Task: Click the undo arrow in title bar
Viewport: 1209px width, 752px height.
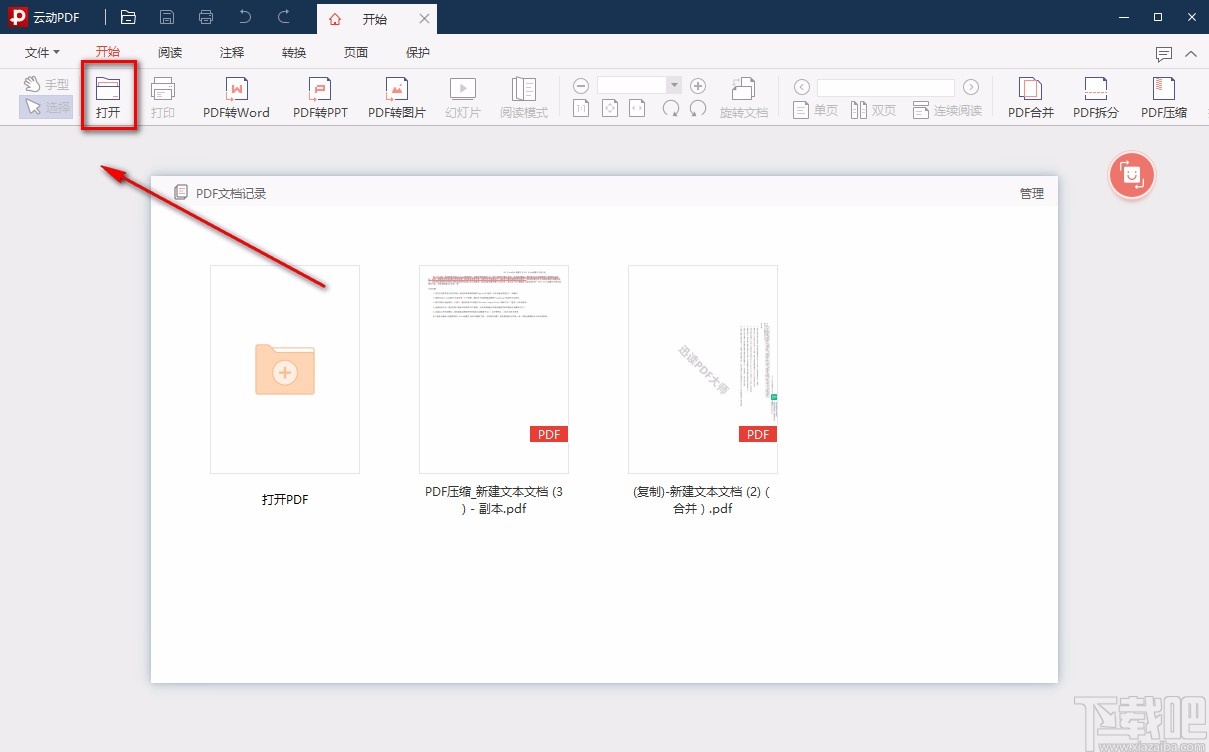Action: click(x=245, y=17)
